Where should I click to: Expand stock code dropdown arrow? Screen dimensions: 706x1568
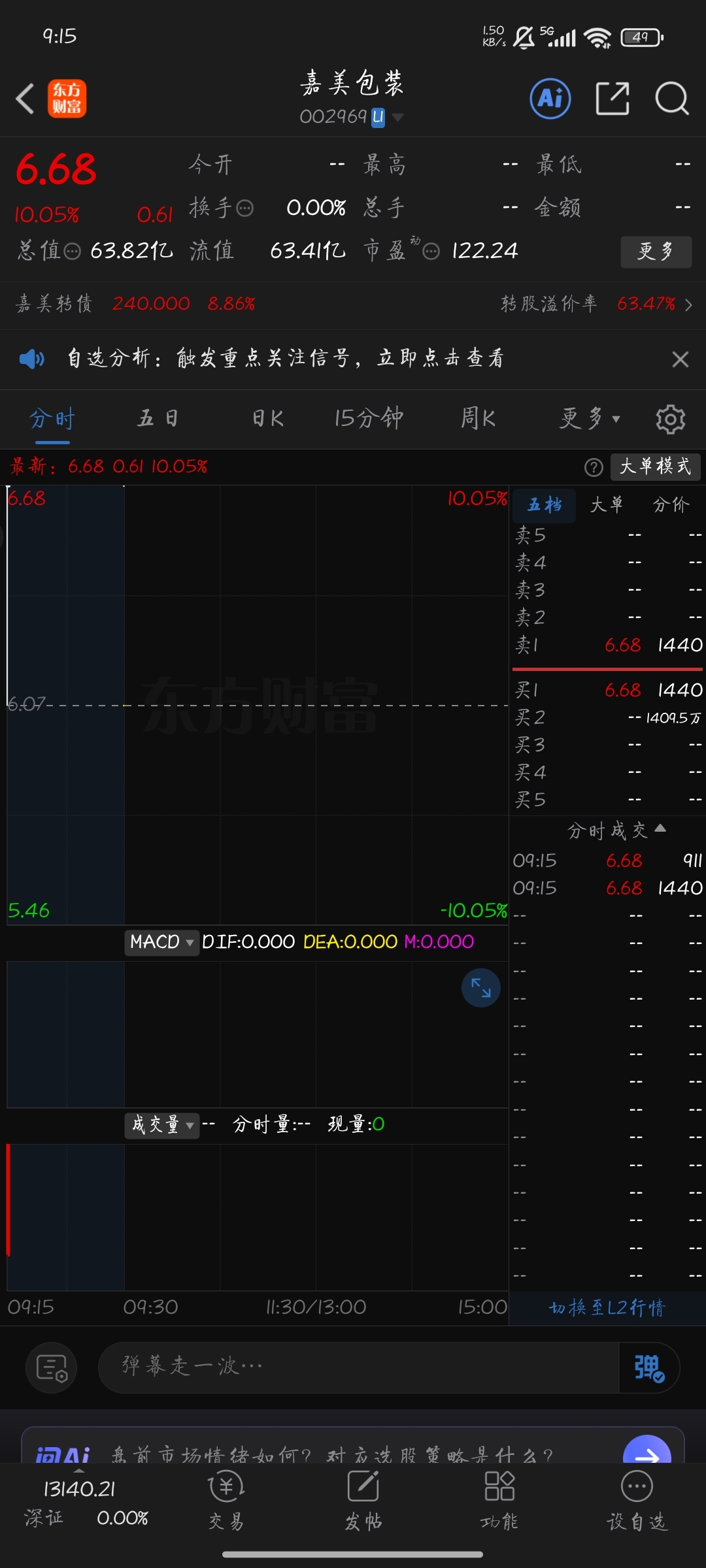click(397, 118)
